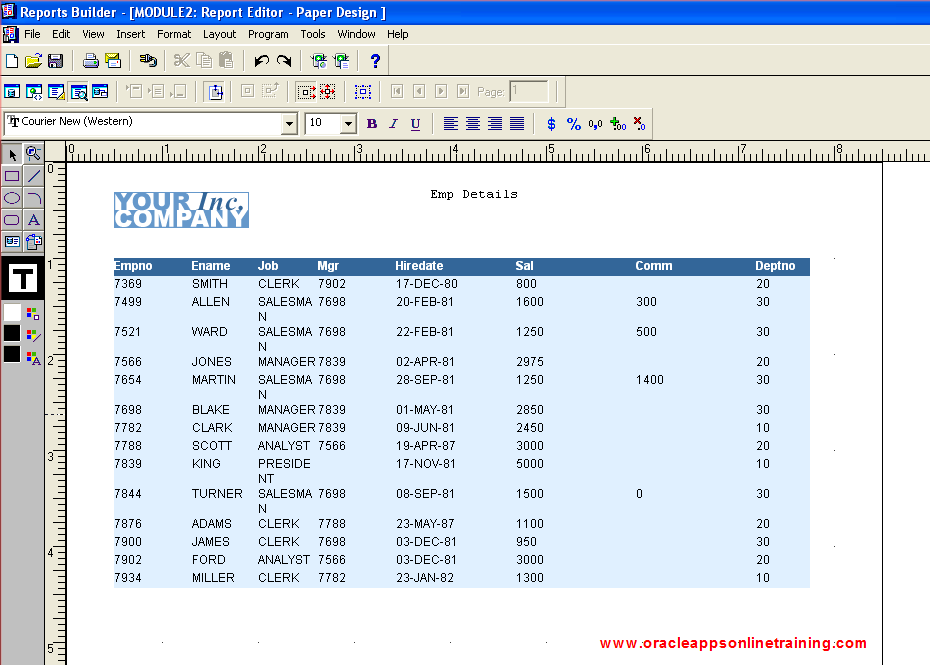Open the File menu

[32, 34]
